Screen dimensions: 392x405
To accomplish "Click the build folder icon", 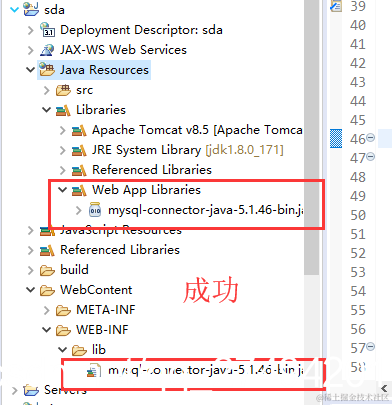I will click(x=47, y=270).
